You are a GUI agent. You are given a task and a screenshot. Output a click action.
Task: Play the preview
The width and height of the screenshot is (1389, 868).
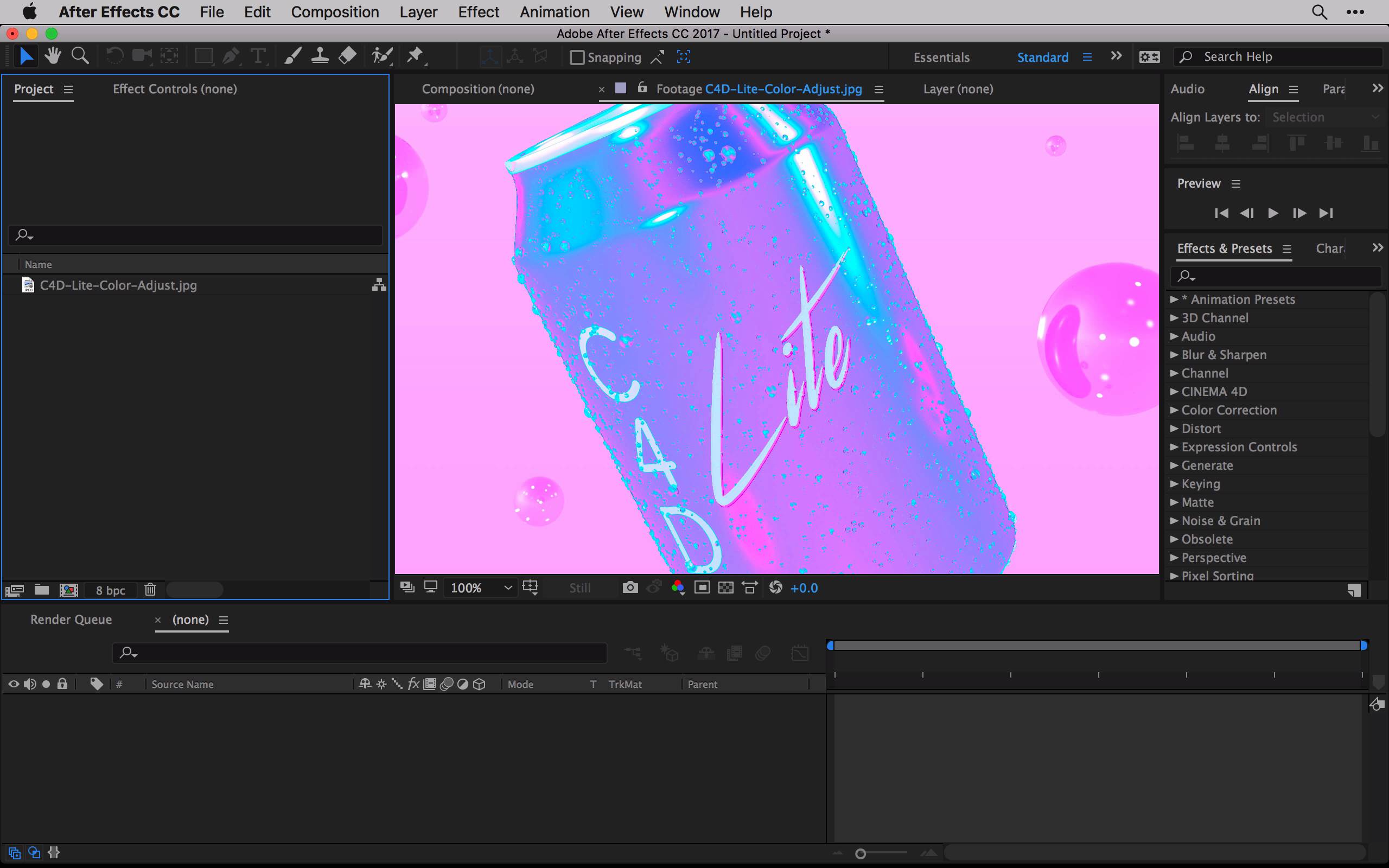1272,213
